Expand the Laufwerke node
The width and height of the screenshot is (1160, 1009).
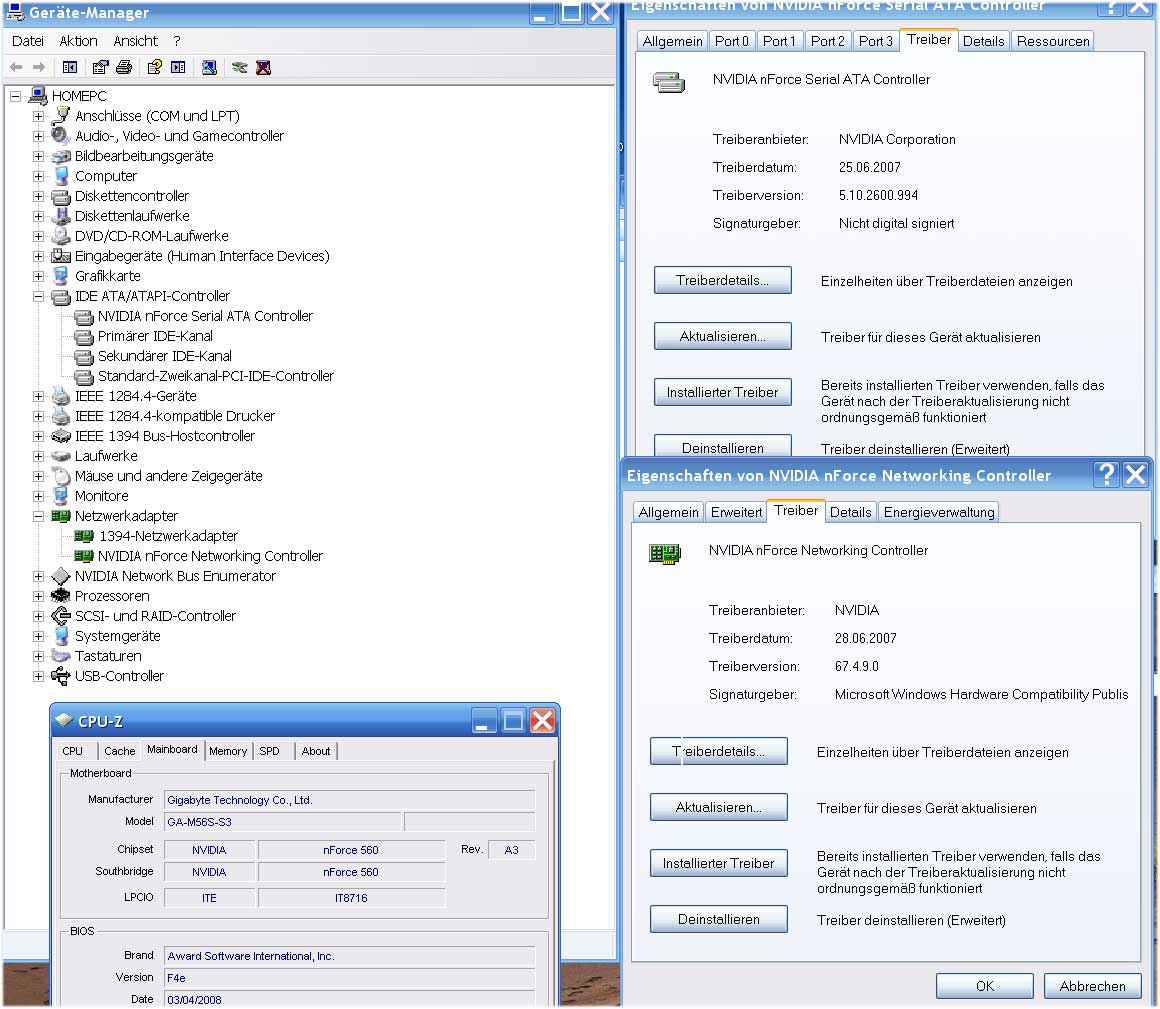tap(38, 456)
